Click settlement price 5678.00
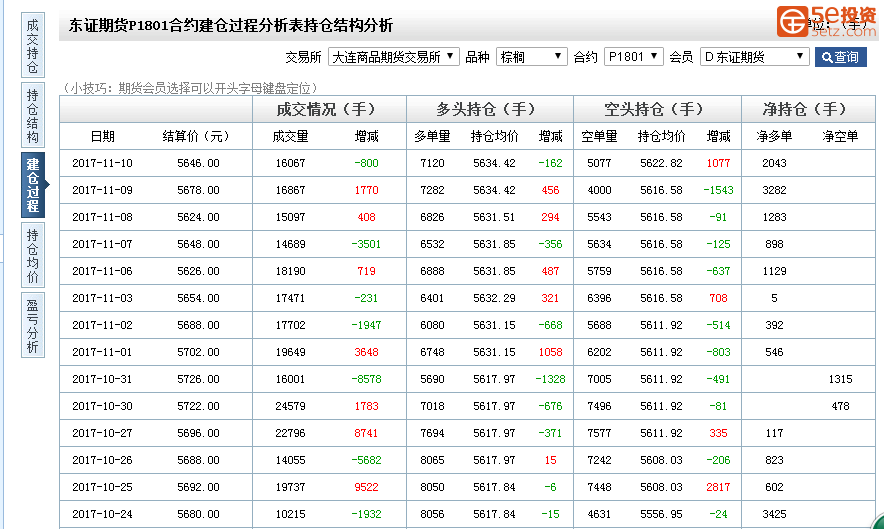884x529 pixels. (198, 190)
